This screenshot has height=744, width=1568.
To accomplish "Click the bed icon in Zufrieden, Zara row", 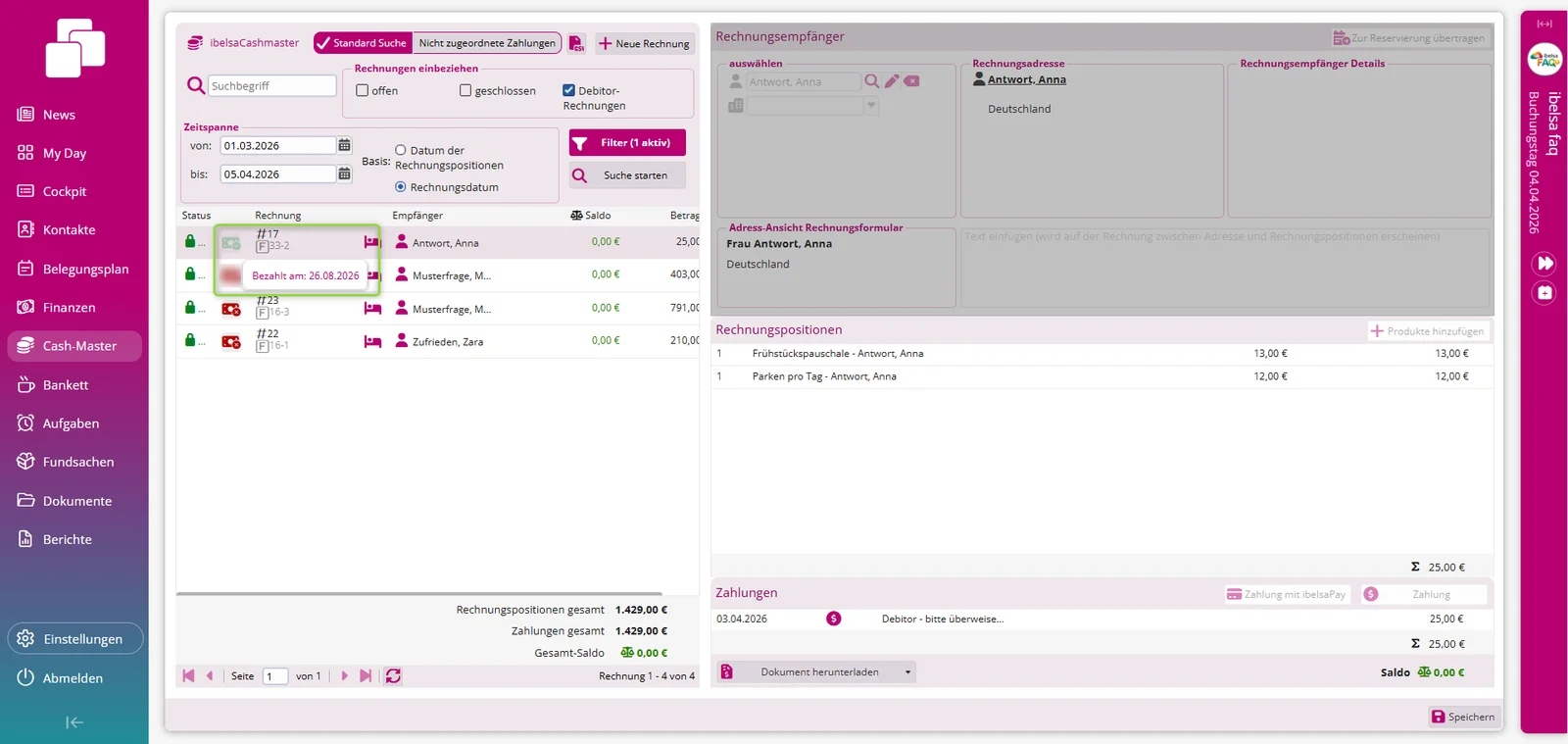I will point(372,341).
